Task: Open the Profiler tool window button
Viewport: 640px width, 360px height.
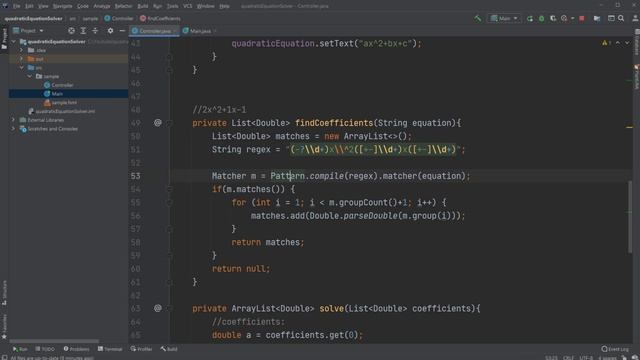Action: (141, 349)
